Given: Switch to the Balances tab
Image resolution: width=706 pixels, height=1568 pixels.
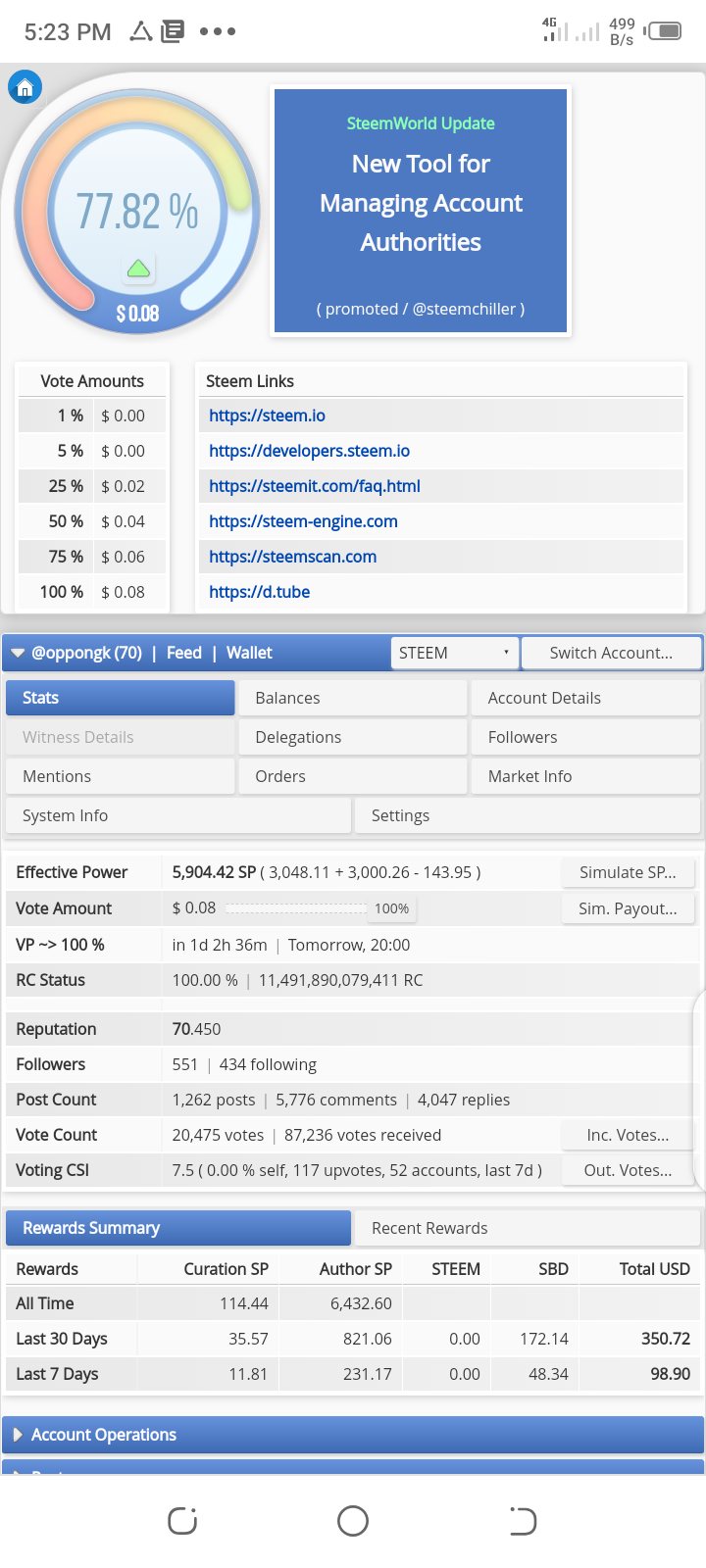Looking at the screenshot, I should coord(353,698).
